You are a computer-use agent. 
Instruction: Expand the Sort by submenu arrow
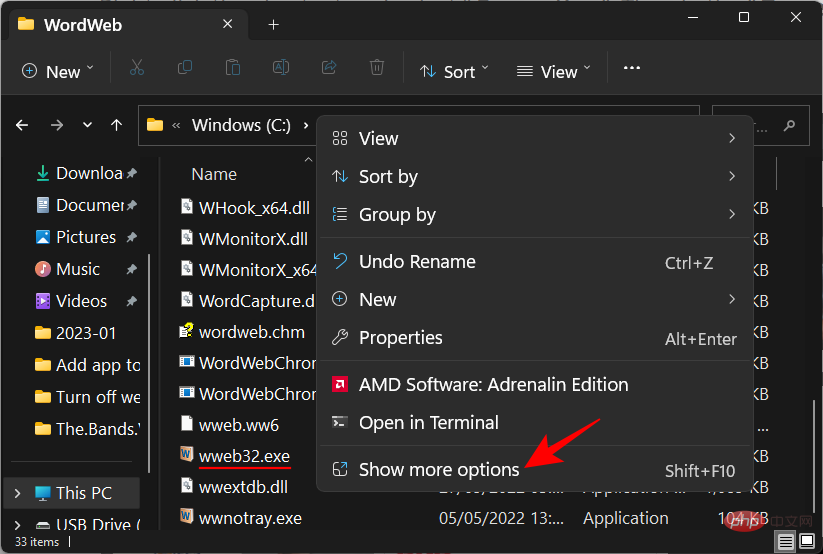click(x=732, y=176)
